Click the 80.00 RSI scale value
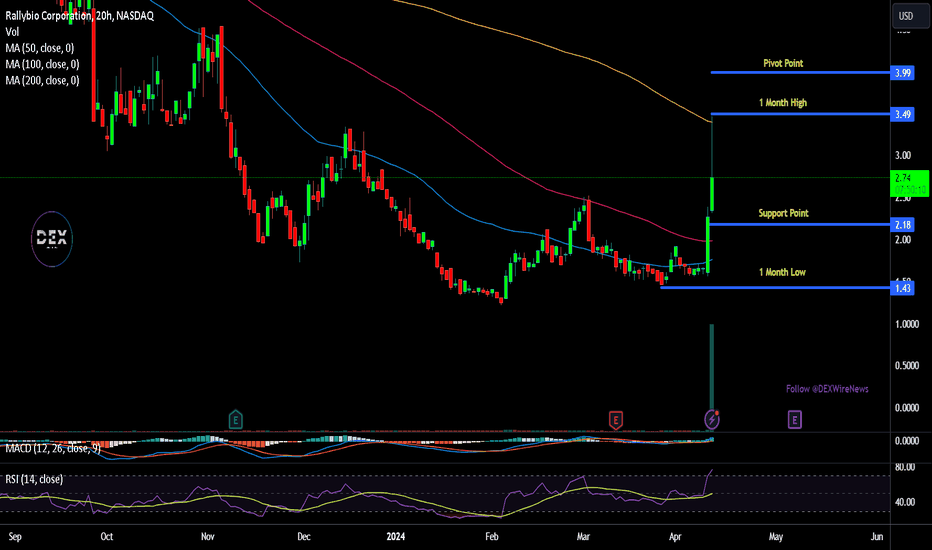Viewport: 932px width, 550px height. [x=905, y=467]
